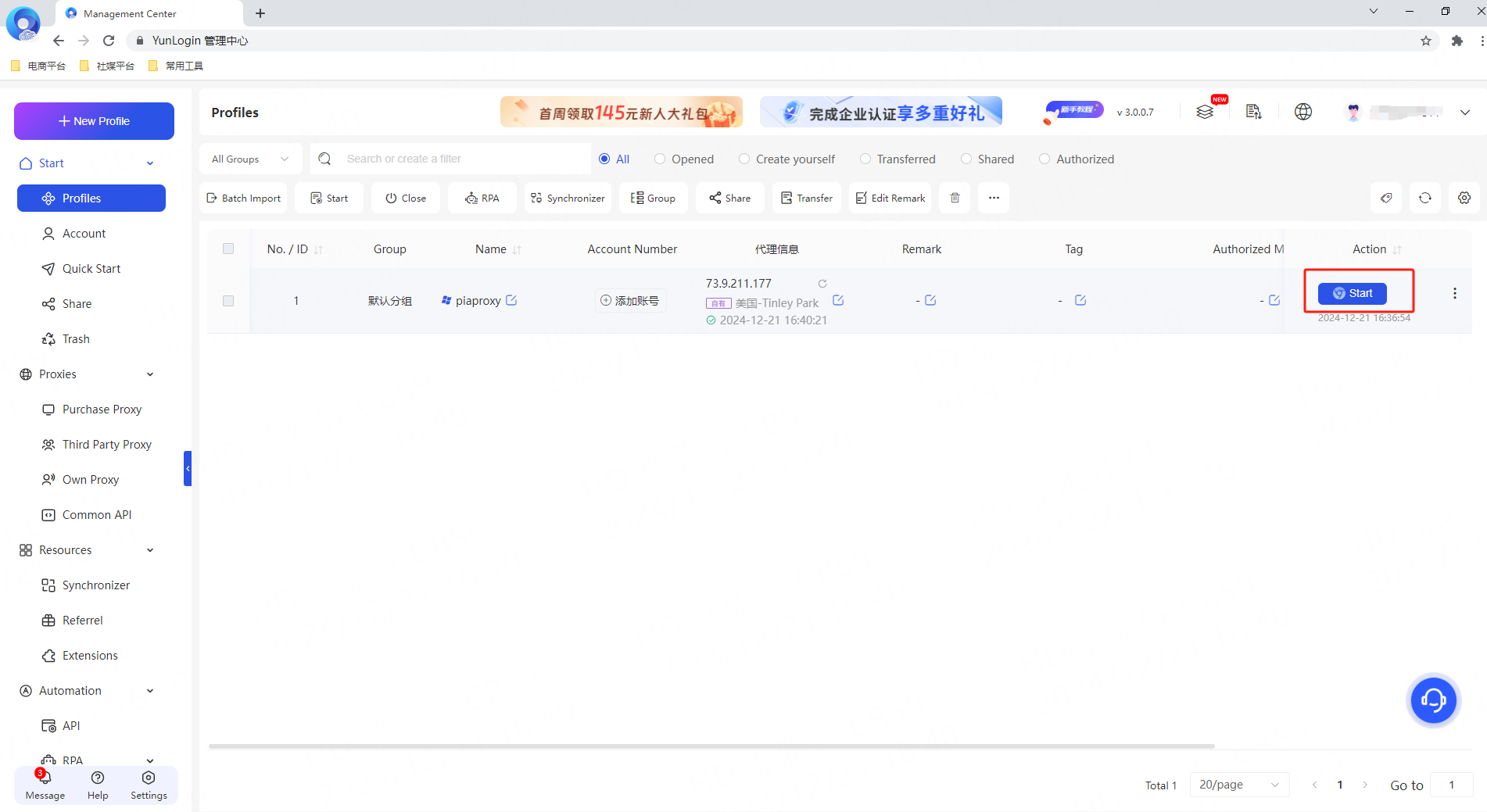Screen dimensions: 1487x812
Task: Toggle the select-all header checkbox
Action: click(x=228, y=249)
